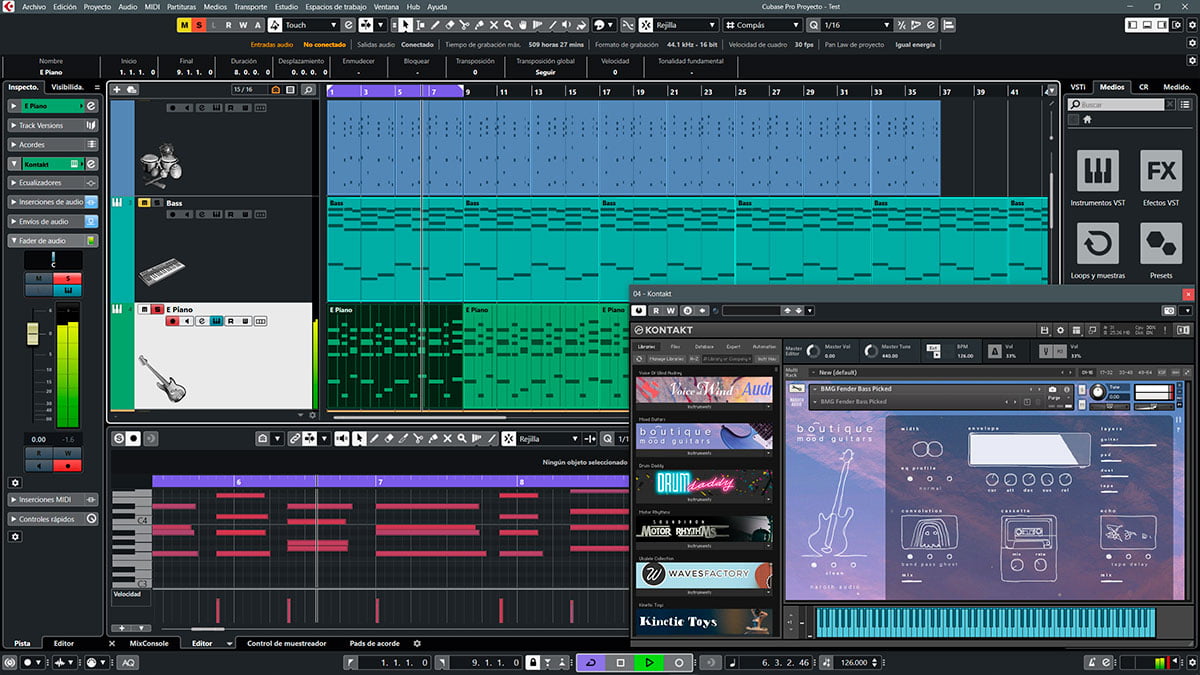Click the Kontakt Libraries tab
The image size is (1200, 675).
click(x=647, y=346)
